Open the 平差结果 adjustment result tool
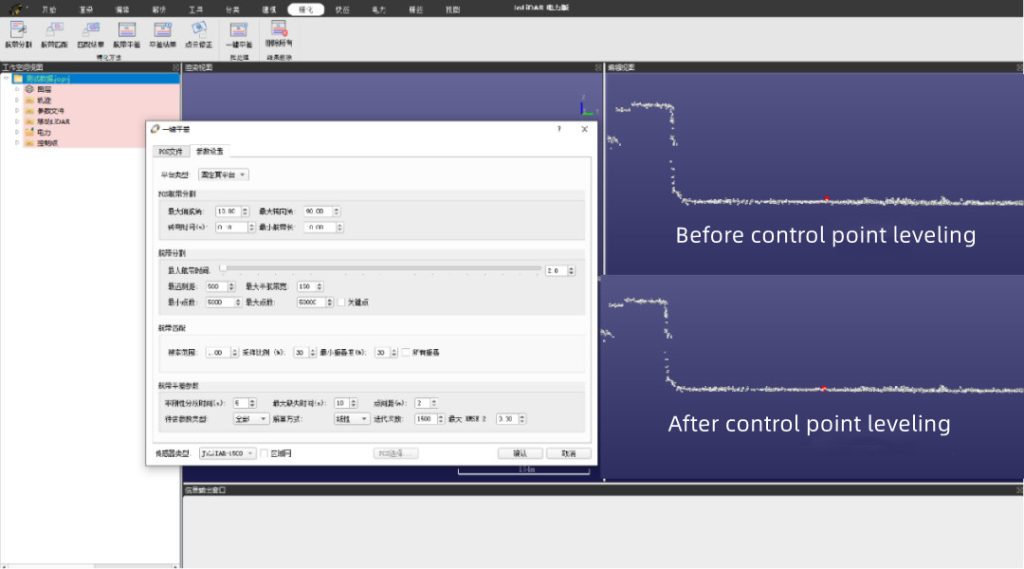 click(163, 34)
